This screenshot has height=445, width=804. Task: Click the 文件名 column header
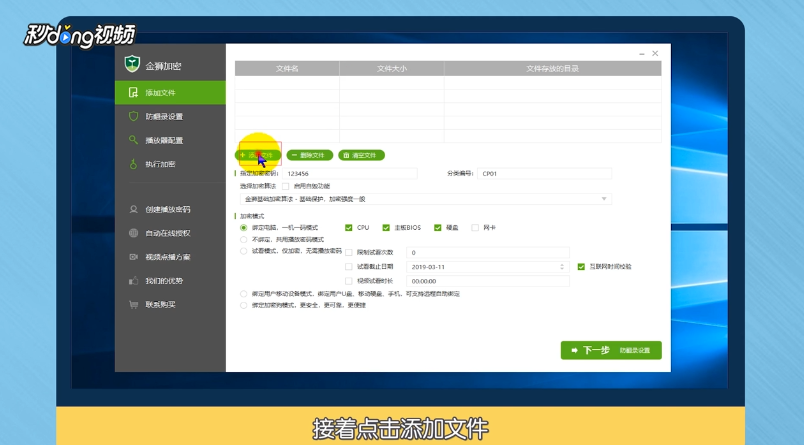(x=287, y=68)
